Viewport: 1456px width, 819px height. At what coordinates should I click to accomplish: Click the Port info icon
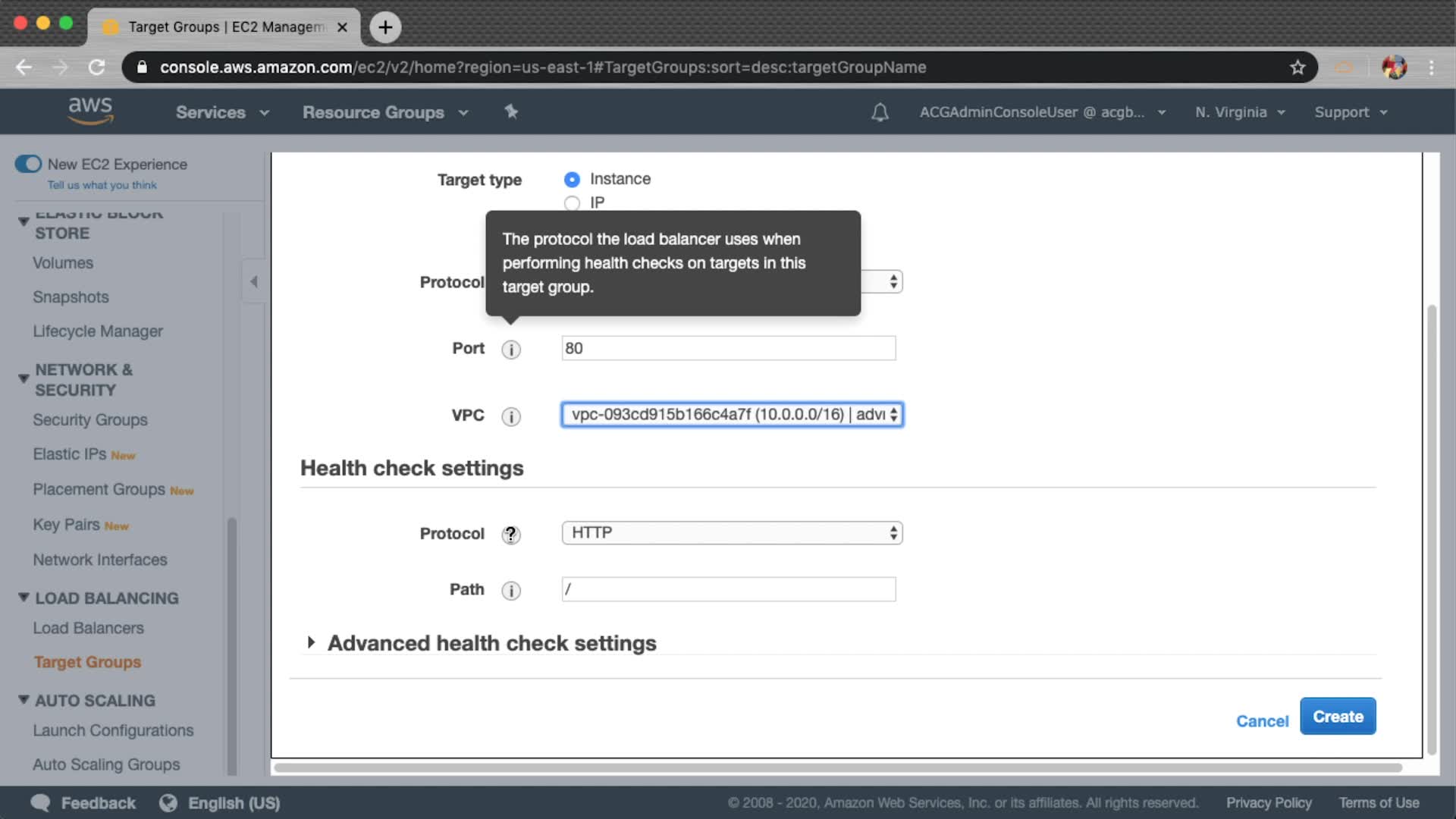click(x=511, y=350)
